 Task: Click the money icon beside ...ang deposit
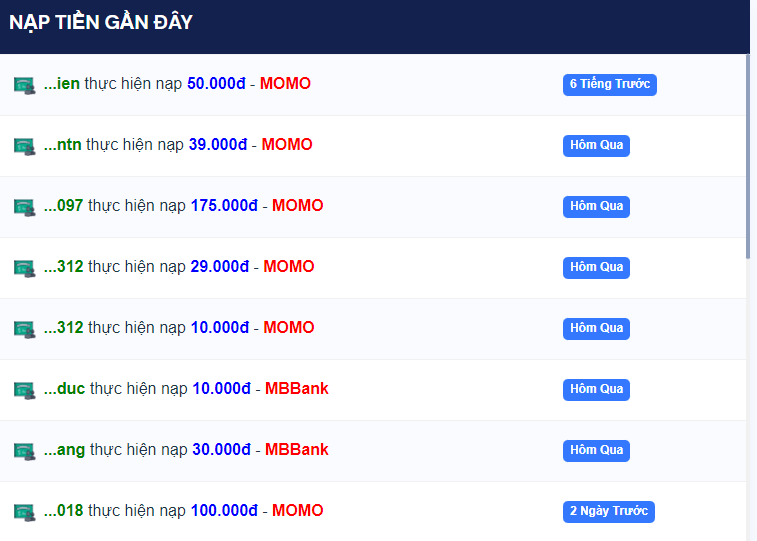25,451
